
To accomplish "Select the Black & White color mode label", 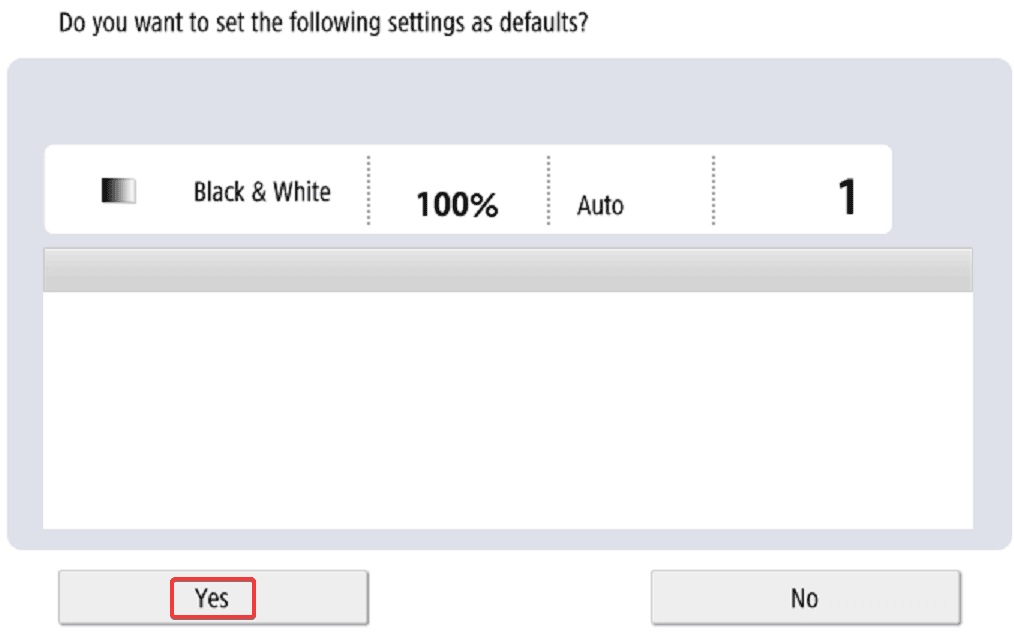I will point(262,192).
